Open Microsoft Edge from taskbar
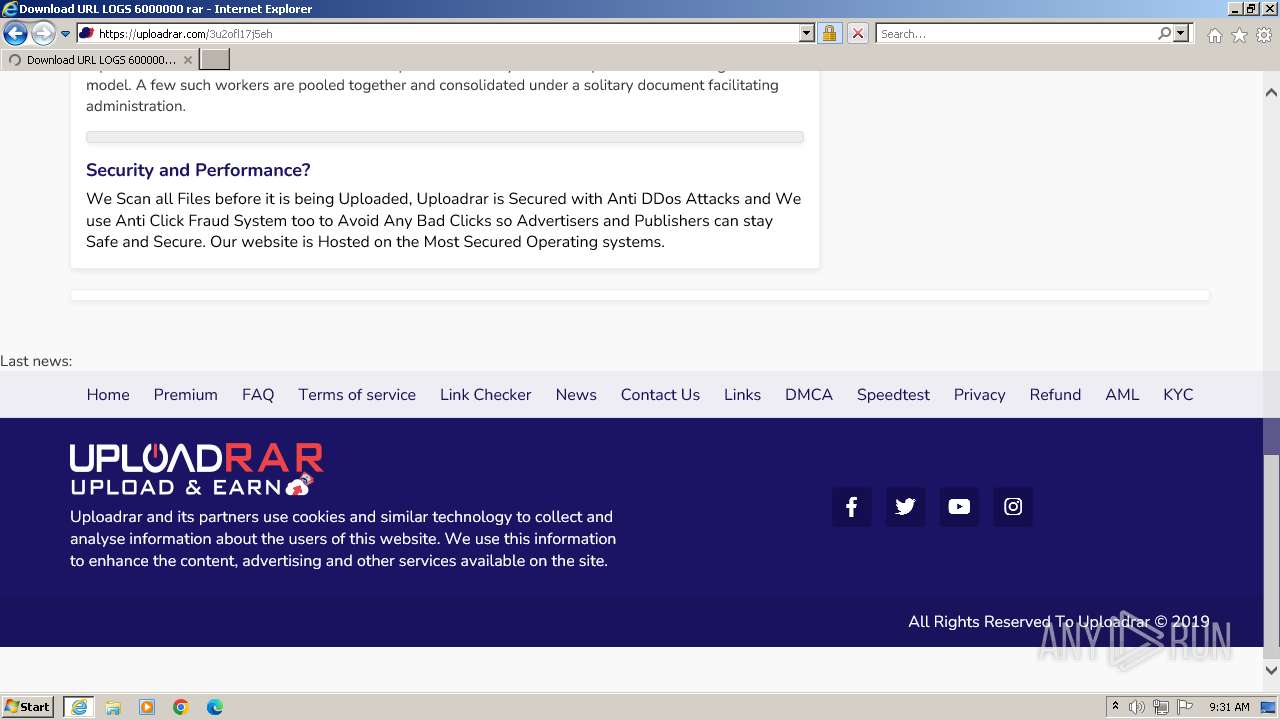 pos(215,707)
